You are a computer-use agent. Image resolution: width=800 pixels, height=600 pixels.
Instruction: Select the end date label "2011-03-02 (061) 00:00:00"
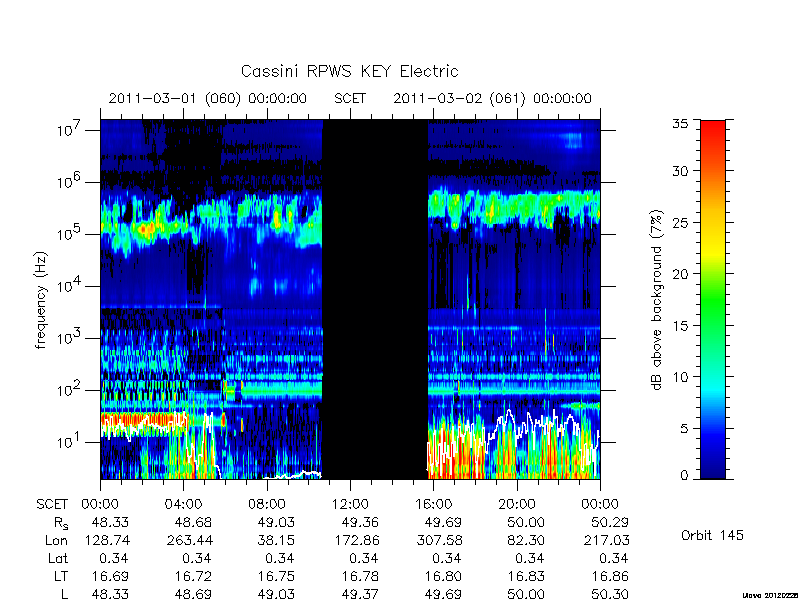(x=492, y=98)
